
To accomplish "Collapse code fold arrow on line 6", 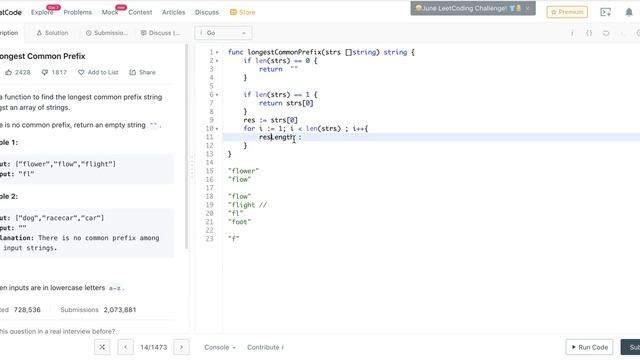I will (x=217, y=95).
